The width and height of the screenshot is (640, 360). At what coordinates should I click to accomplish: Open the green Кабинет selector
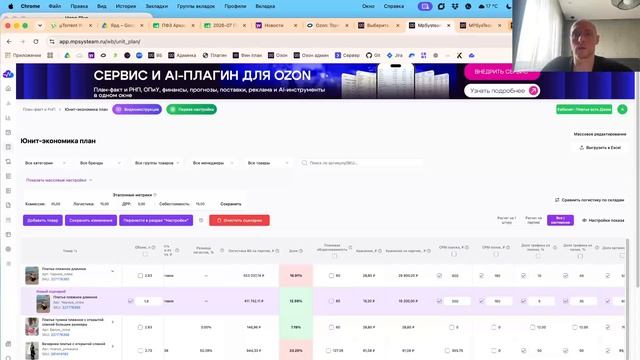584,109
